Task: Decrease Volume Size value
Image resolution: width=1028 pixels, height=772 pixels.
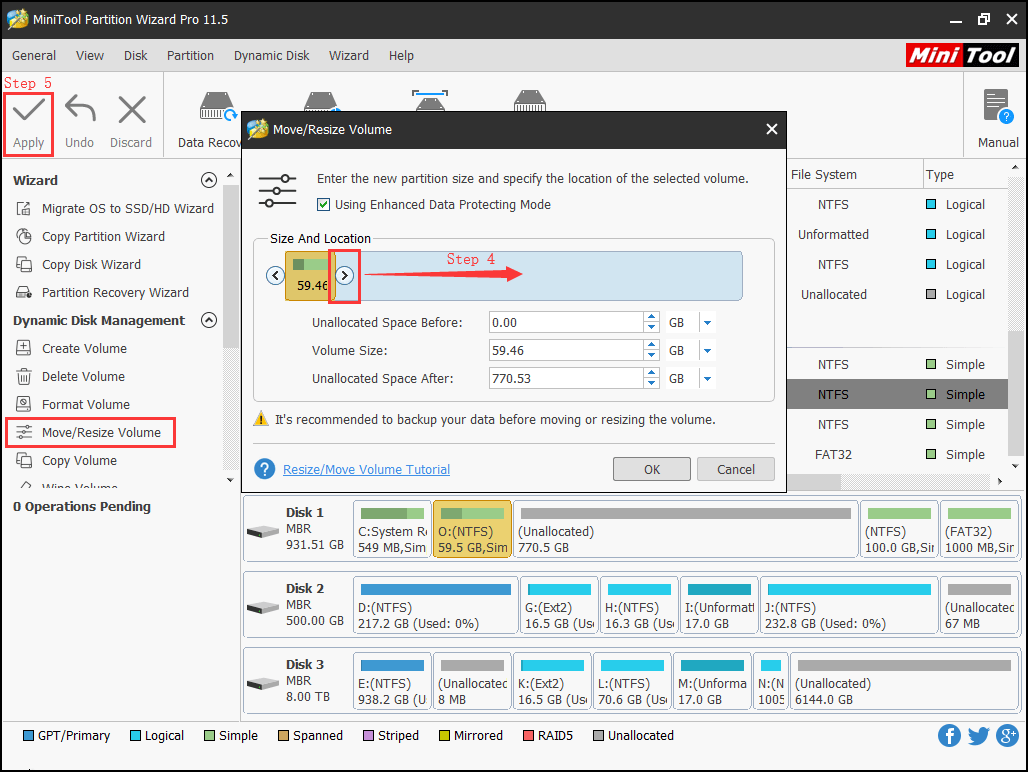Action: click(651, 356)
